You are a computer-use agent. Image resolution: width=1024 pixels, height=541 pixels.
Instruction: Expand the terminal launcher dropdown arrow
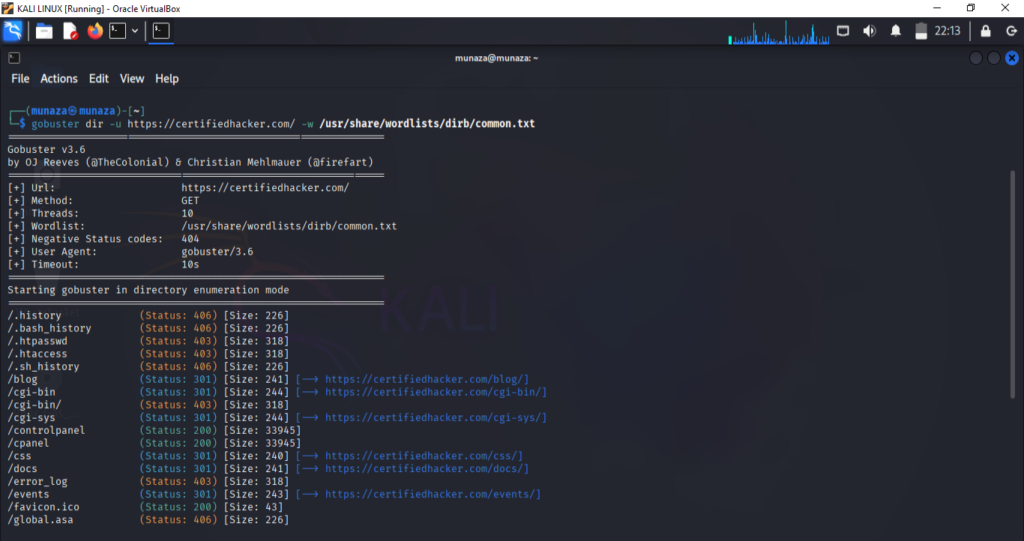click(x=135, y=31)
